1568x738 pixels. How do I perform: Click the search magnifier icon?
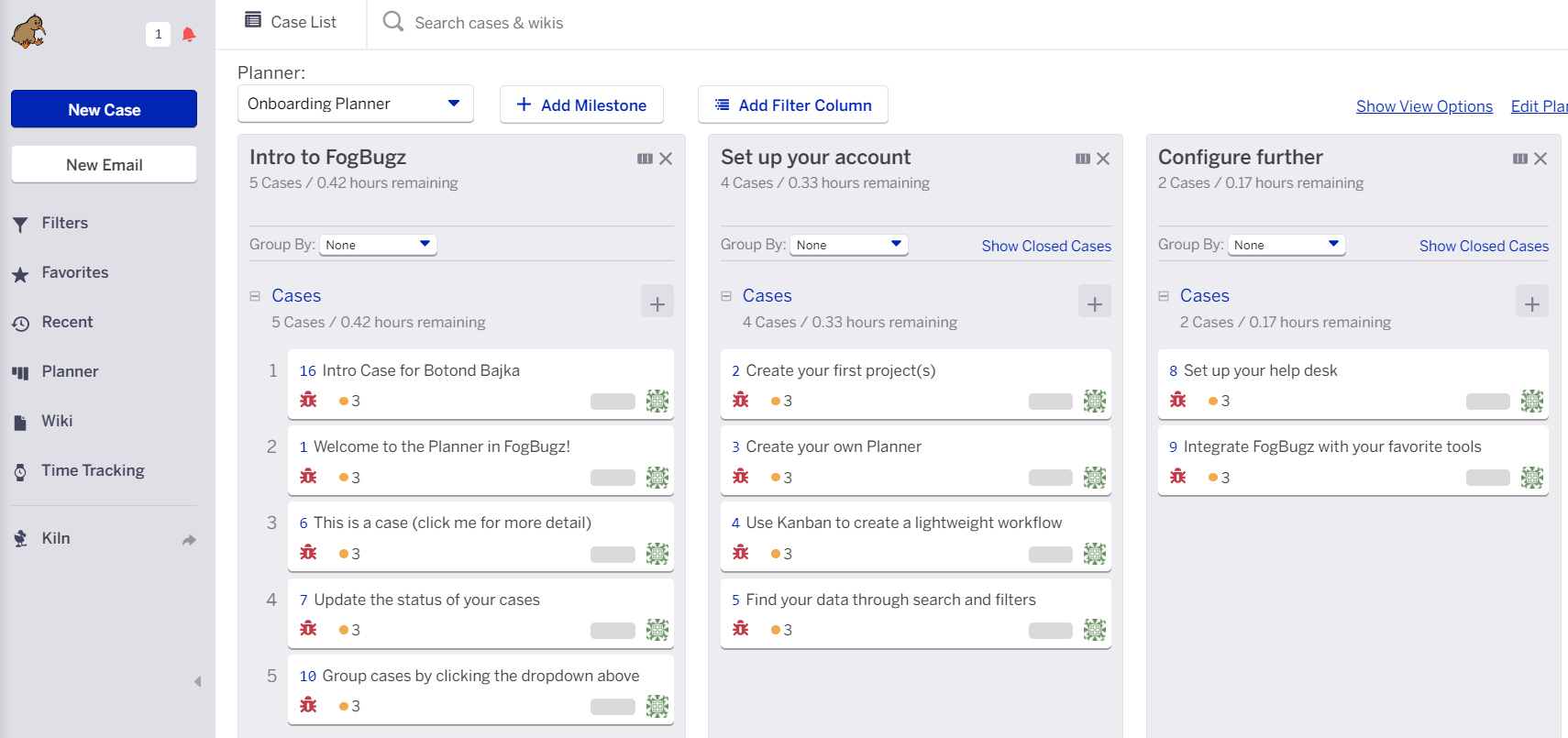[393, 21]
